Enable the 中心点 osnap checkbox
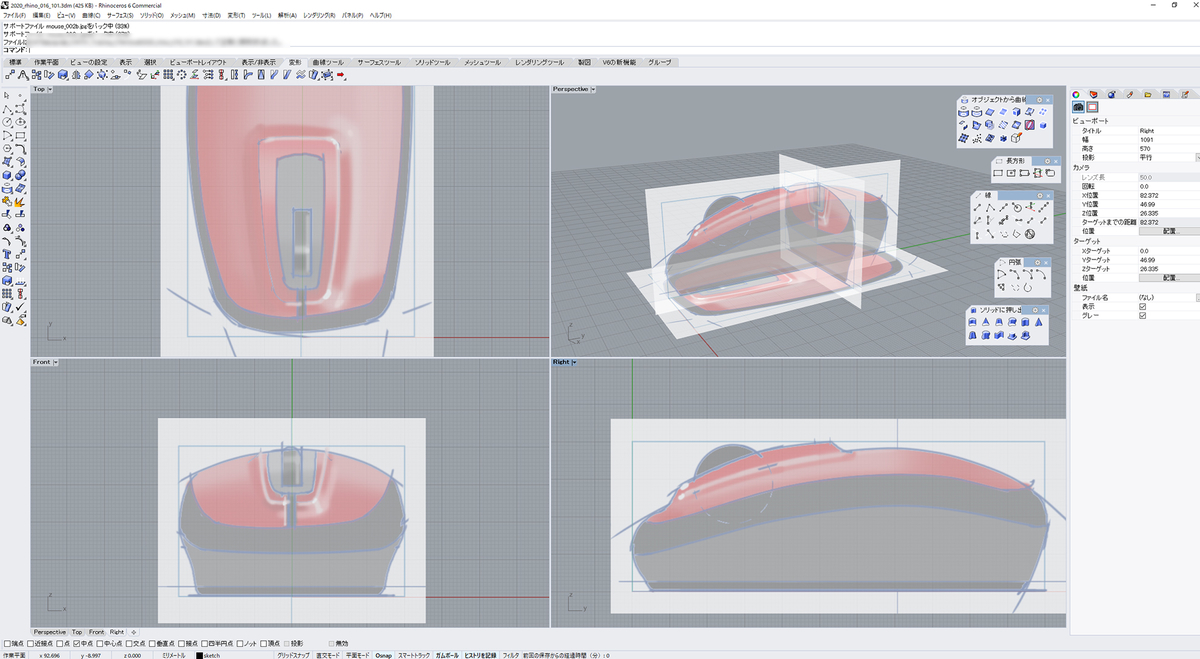This screenshot has height=659, width=1200. [x=99, y=643]
